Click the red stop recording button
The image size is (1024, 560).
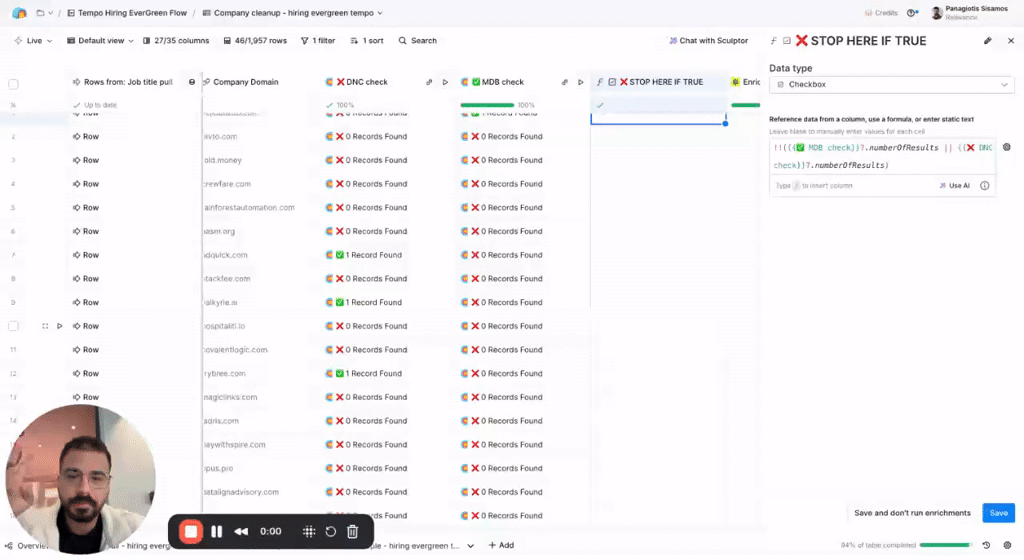(x=191, y=531)
